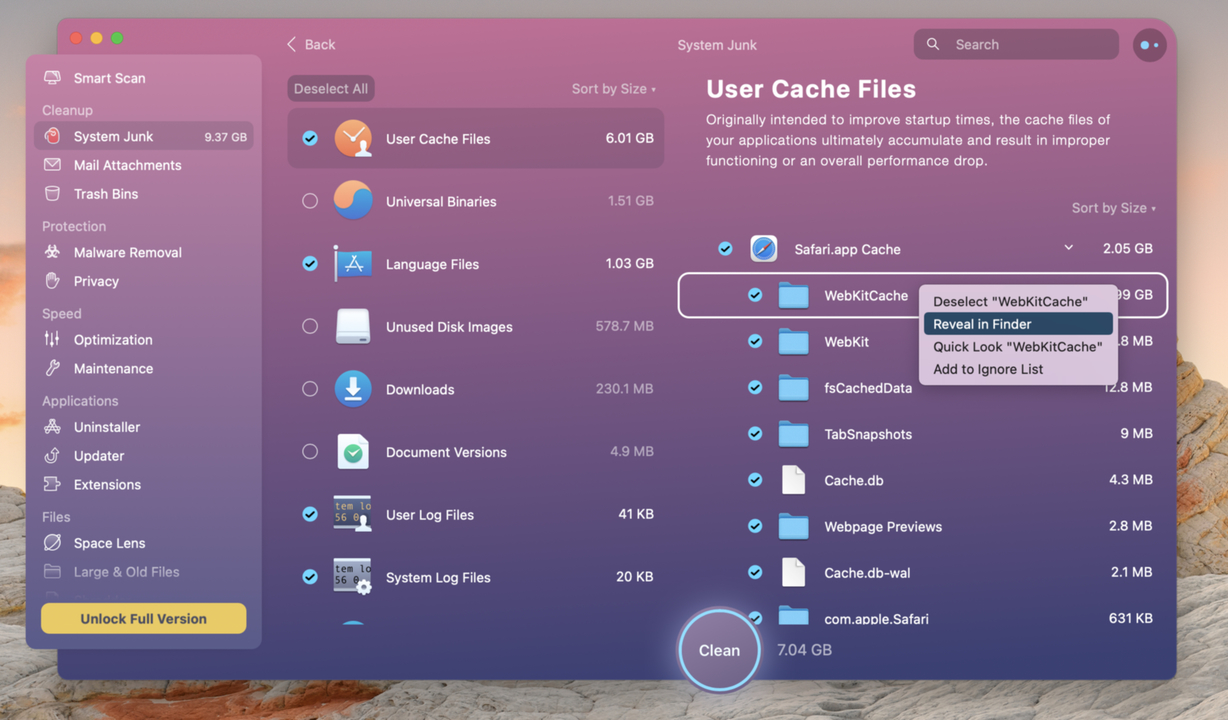Uncheck the WebKitCache folder checkbox
This screenshot has width=1228, height=720.
[755, 295]
